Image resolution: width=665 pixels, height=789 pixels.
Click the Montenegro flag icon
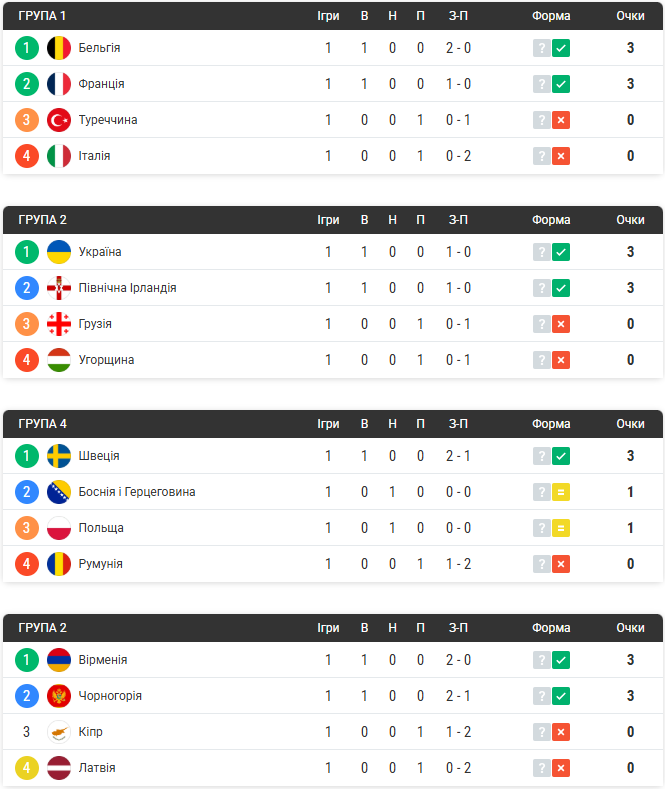pyautogui.click(x=59, y=696)
